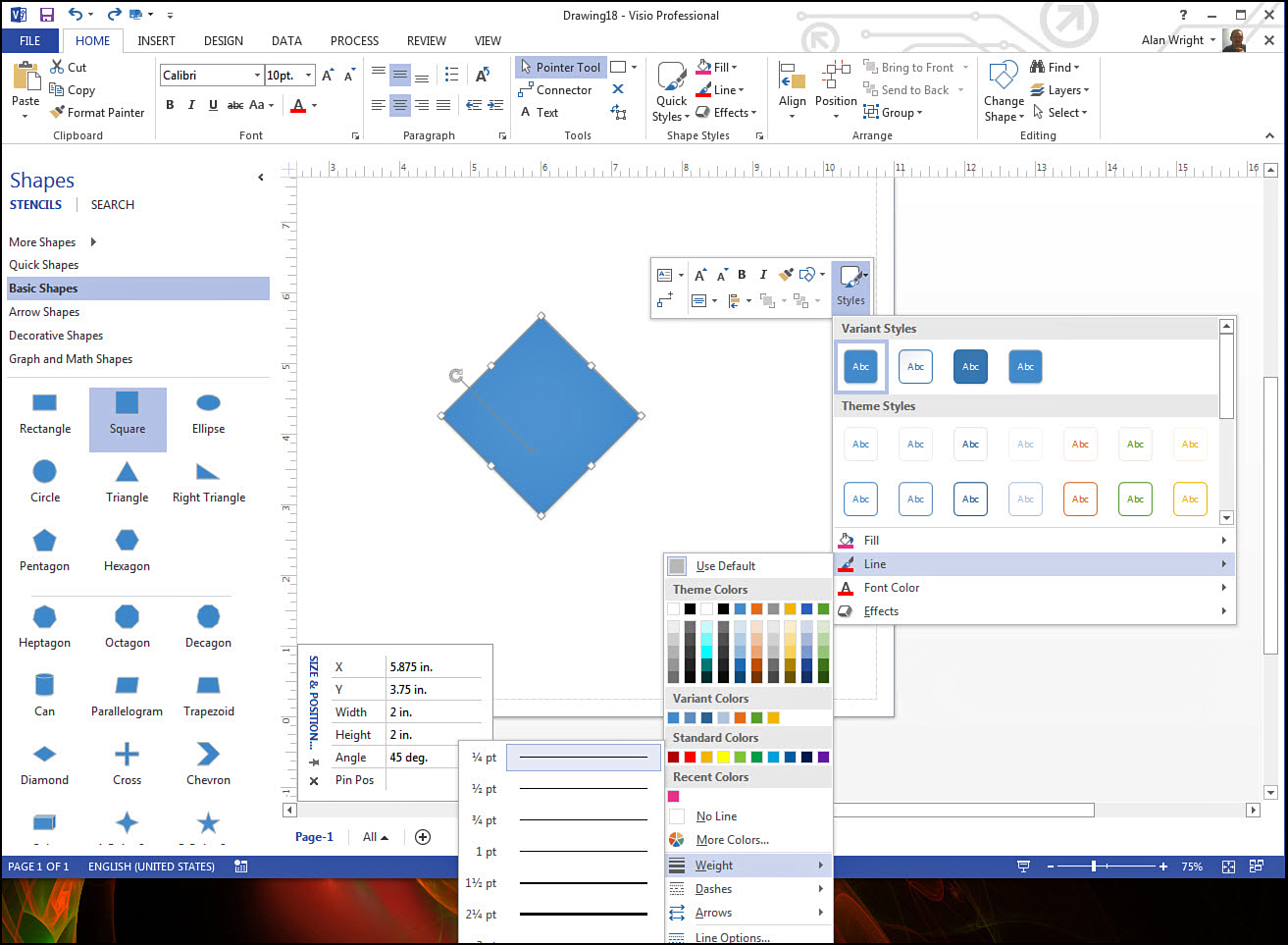Select the Hexagon shape stencil
This screenshot has height=945, width=1288.
click(x=127, y=551)
